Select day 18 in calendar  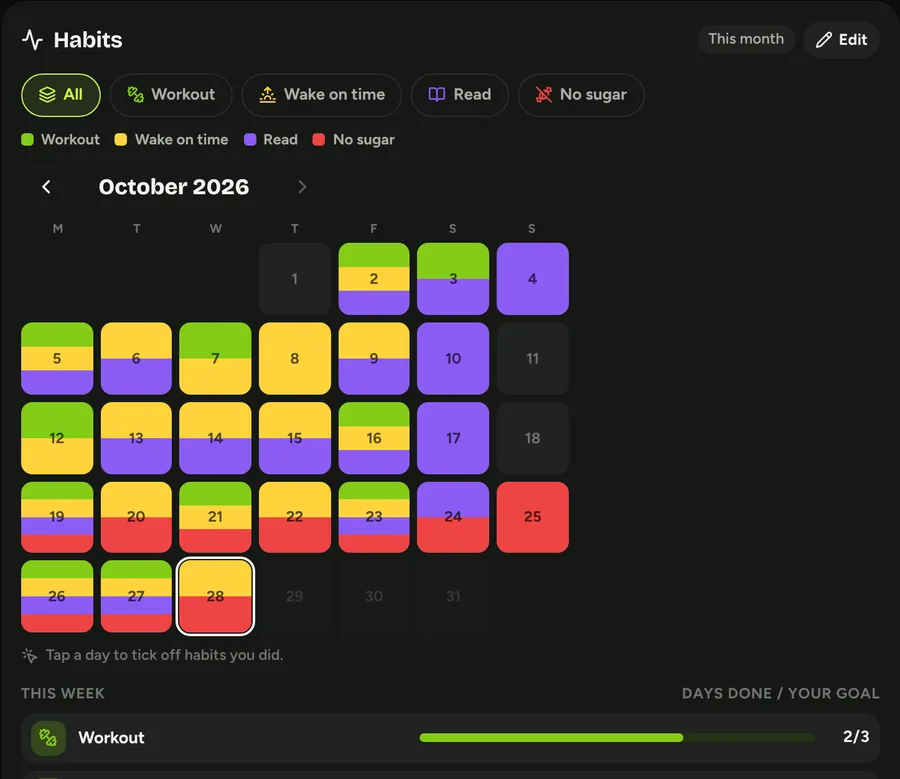coord(533,438)
